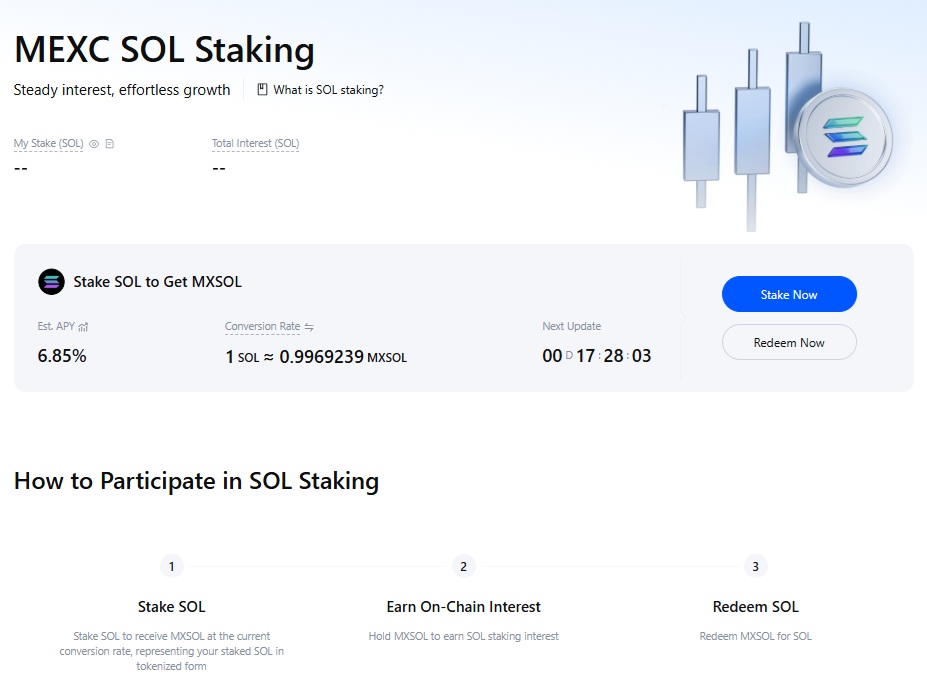Click the book icon beside What is SOL staking
Viewport: 927px width, 676px height.
coord(262,89)
